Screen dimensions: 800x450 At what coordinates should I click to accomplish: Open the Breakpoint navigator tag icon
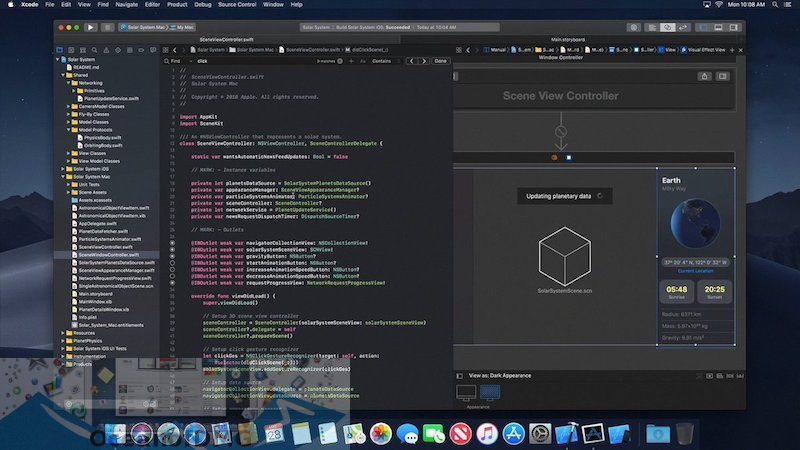click(x=141, y=50)
